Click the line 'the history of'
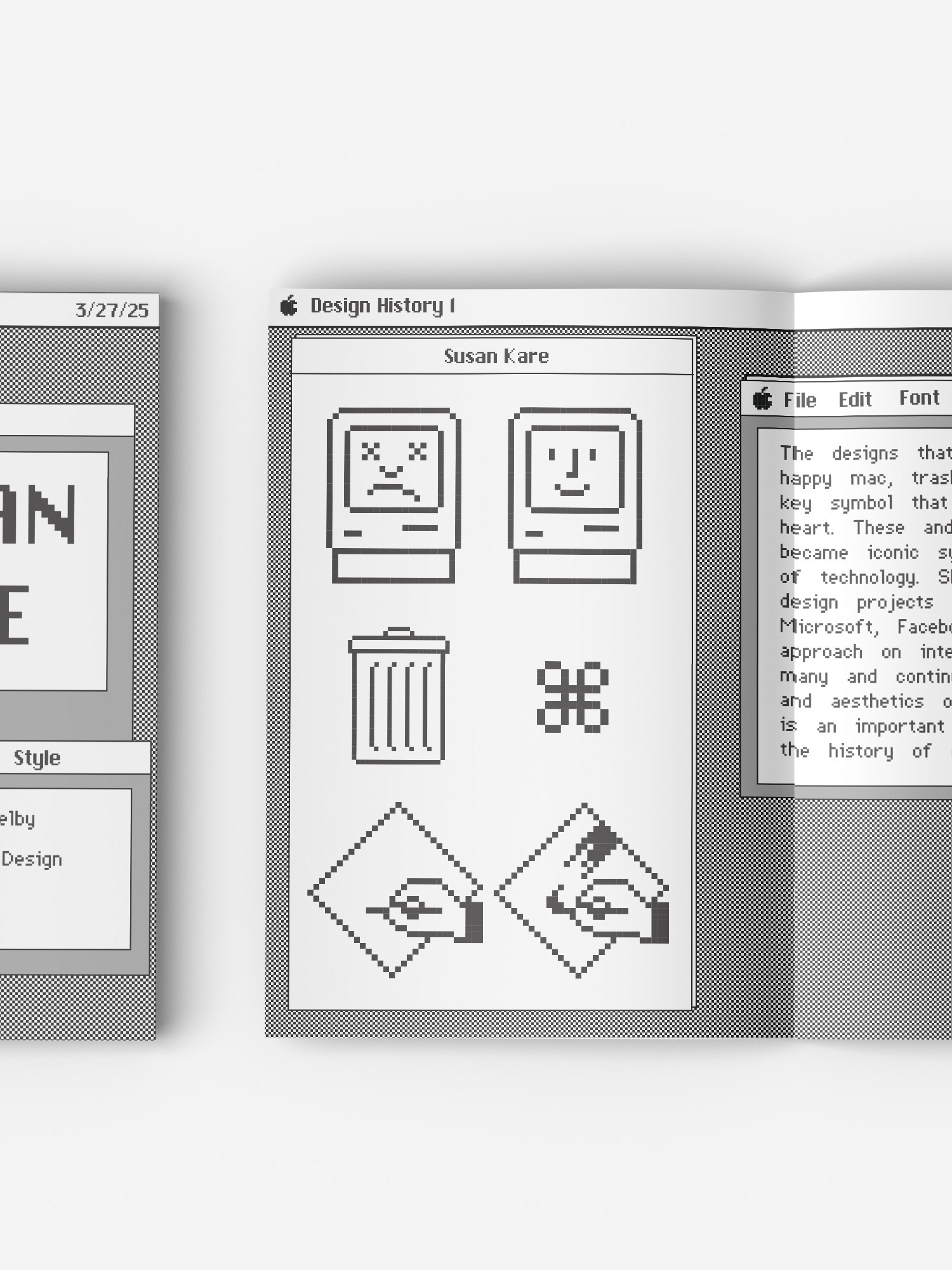 (x=866, y=751)
